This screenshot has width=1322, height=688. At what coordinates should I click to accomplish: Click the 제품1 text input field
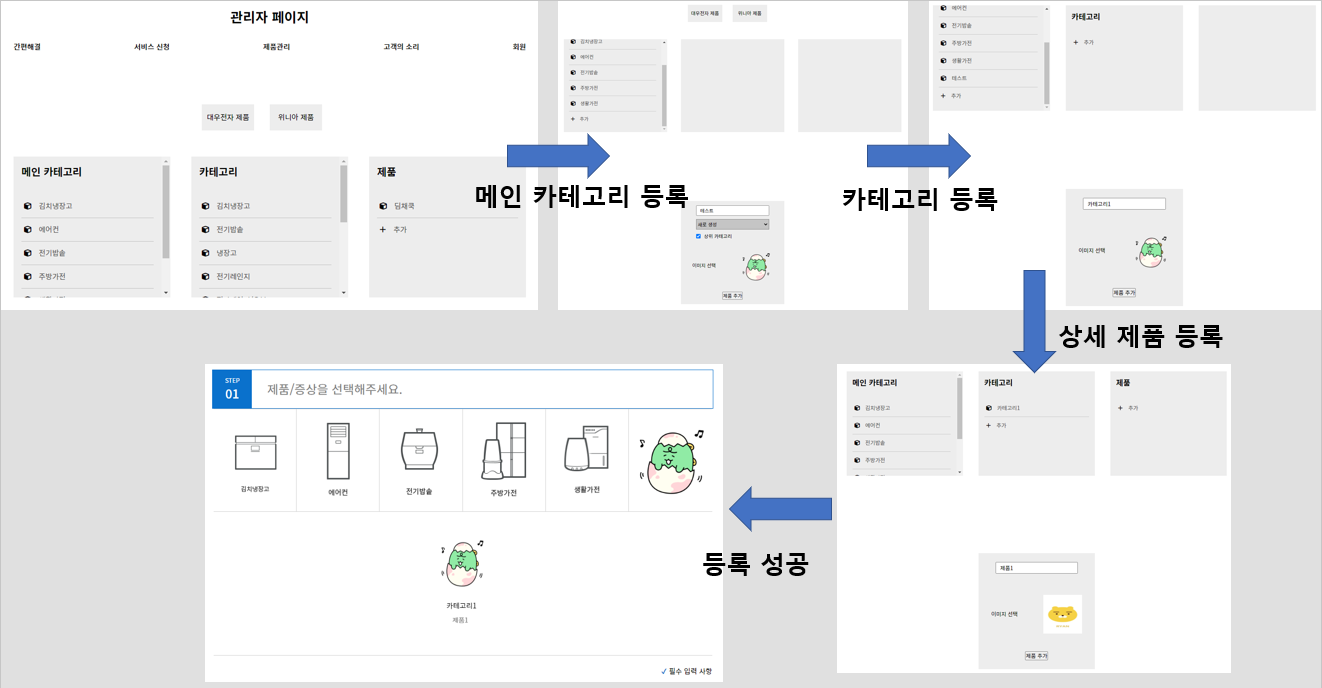(x=1036, y=567)
